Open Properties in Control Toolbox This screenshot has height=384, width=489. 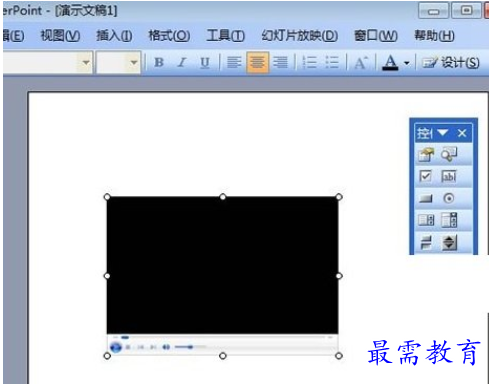[x=426, y=154]
